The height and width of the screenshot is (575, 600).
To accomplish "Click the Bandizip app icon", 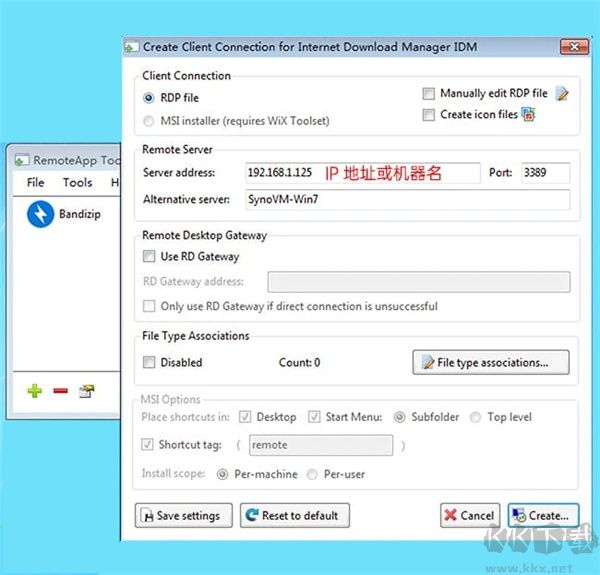I will click(41, 215).
